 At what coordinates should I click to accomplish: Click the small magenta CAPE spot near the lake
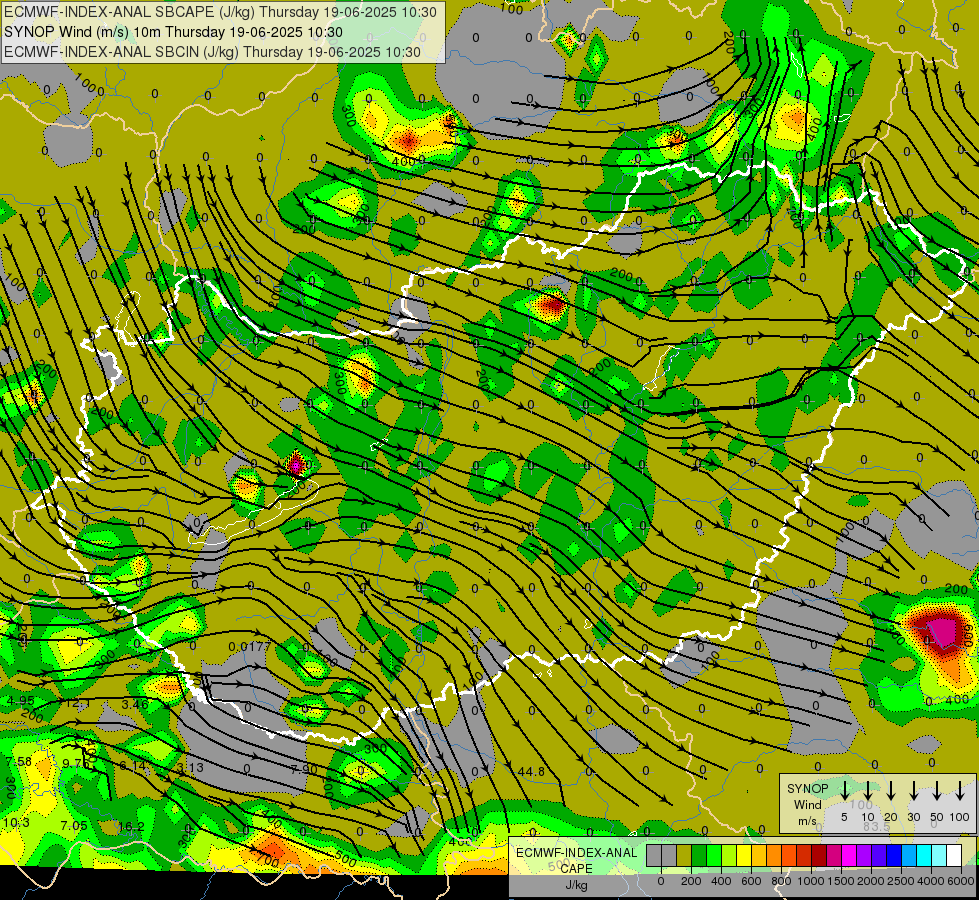[296, 464]
